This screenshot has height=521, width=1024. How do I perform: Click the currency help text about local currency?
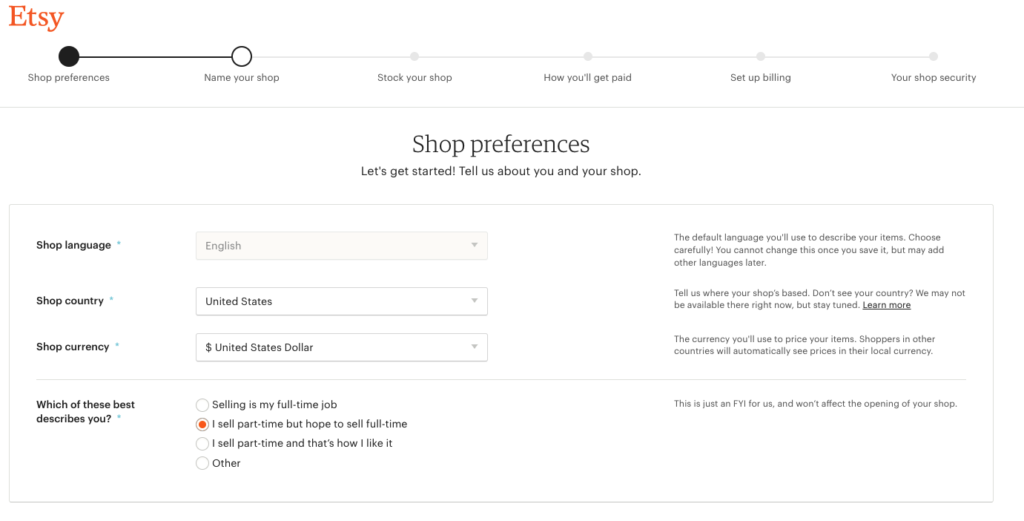click(805, 345)
